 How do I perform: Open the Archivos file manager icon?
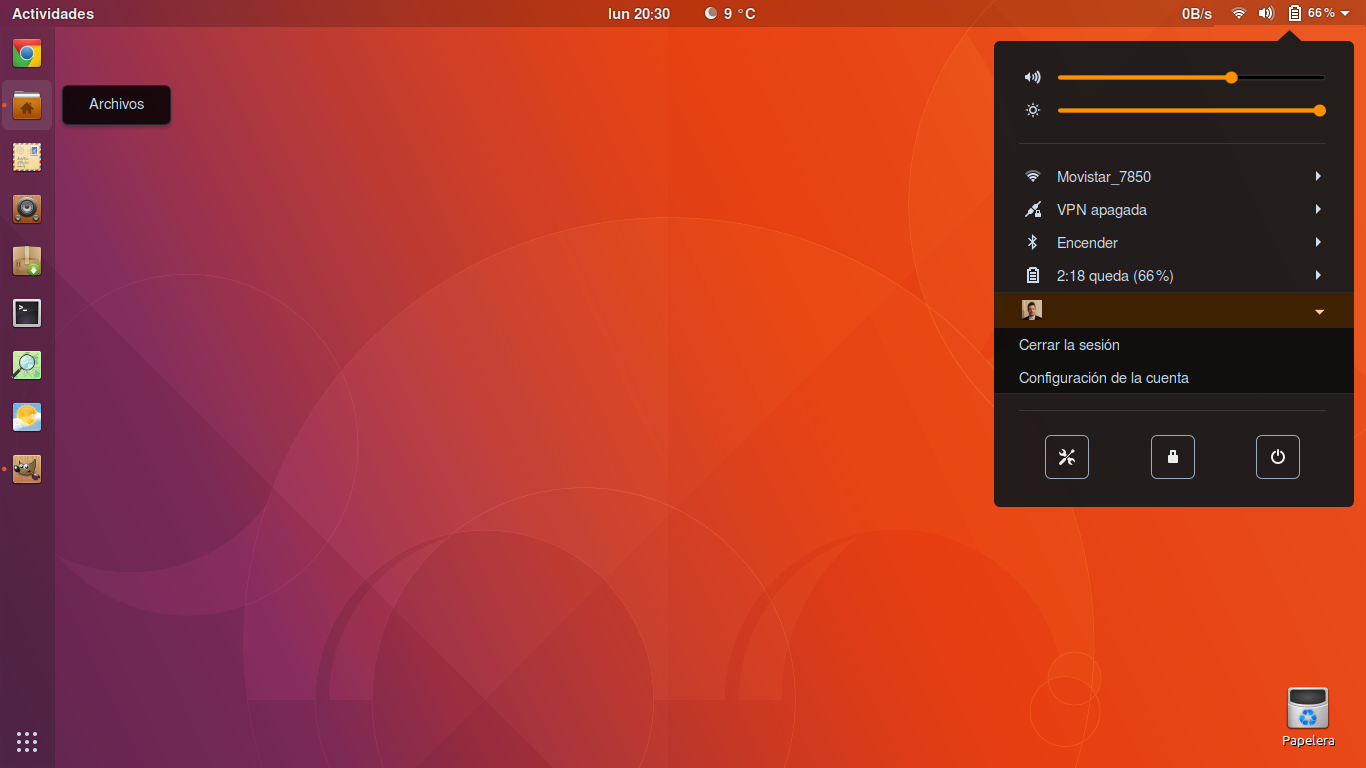point(27,105)
